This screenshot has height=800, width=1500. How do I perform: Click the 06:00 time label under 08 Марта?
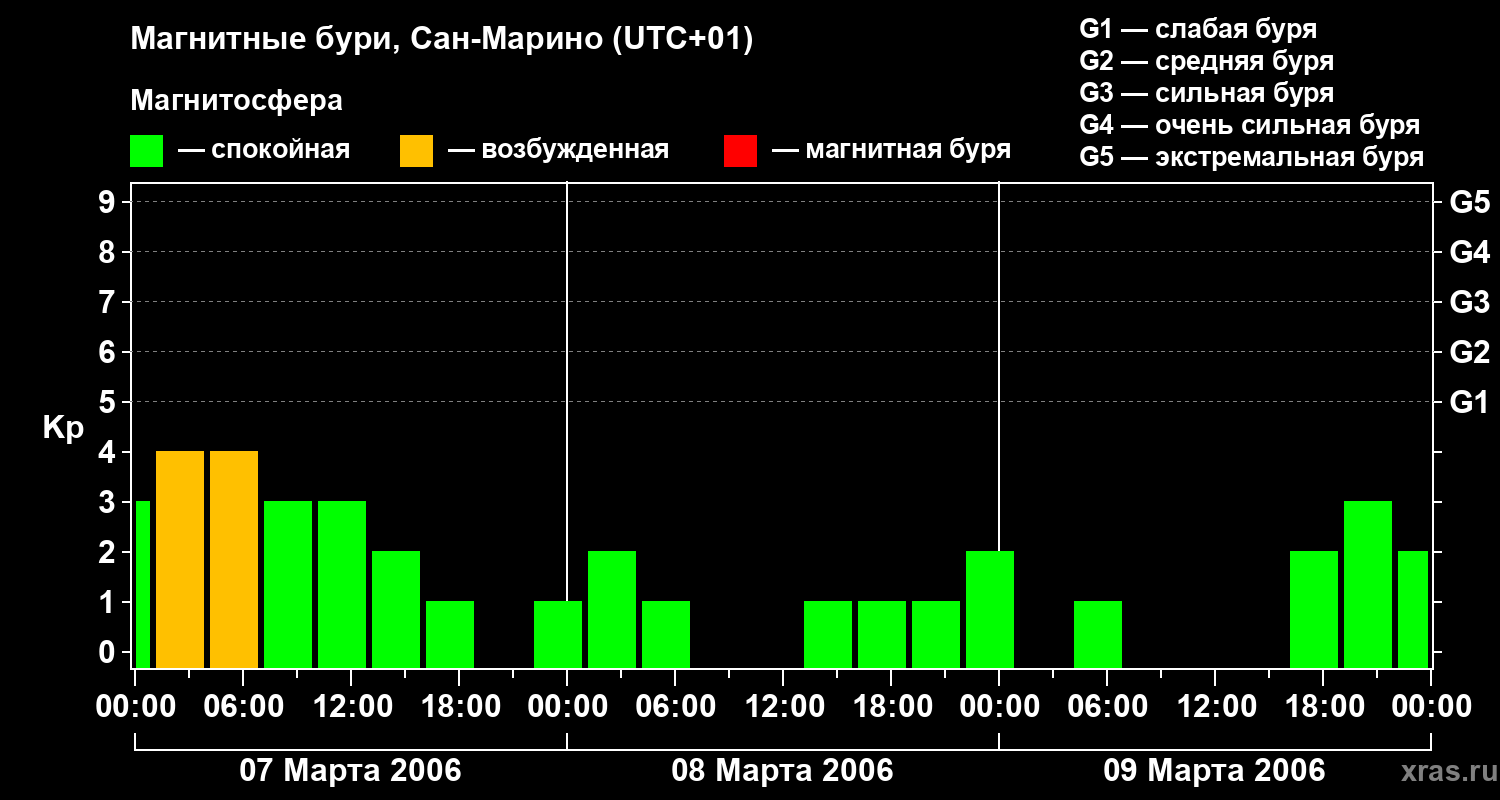pyautogui.click(x=675, y=707)
